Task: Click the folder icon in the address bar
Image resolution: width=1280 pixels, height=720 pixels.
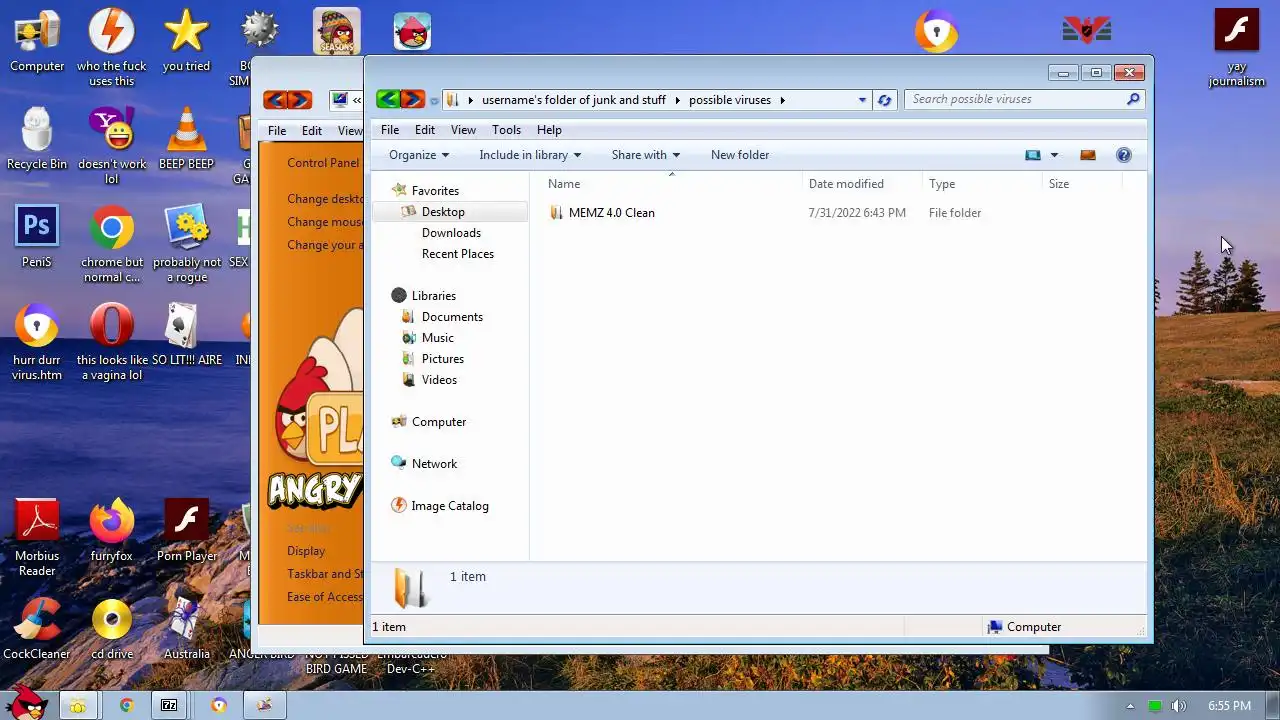Action: (452, 99)
